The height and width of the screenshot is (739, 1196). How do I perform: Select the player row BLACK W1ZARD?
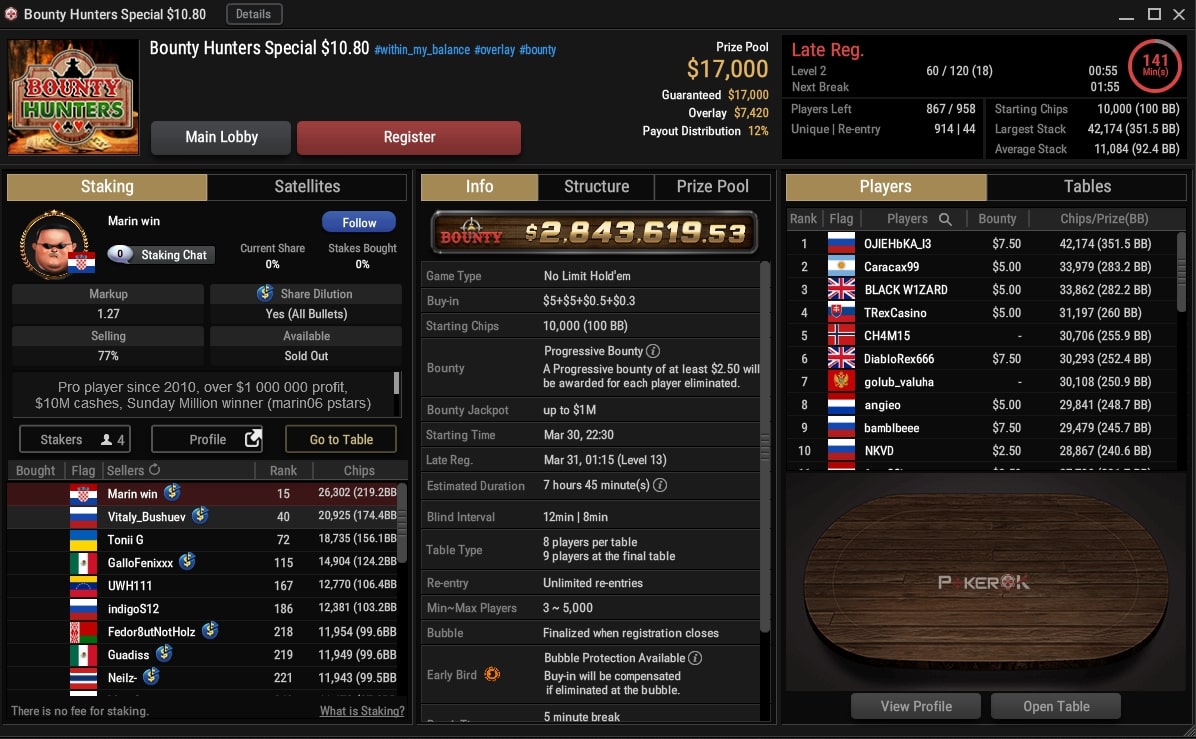pos(982,290)
